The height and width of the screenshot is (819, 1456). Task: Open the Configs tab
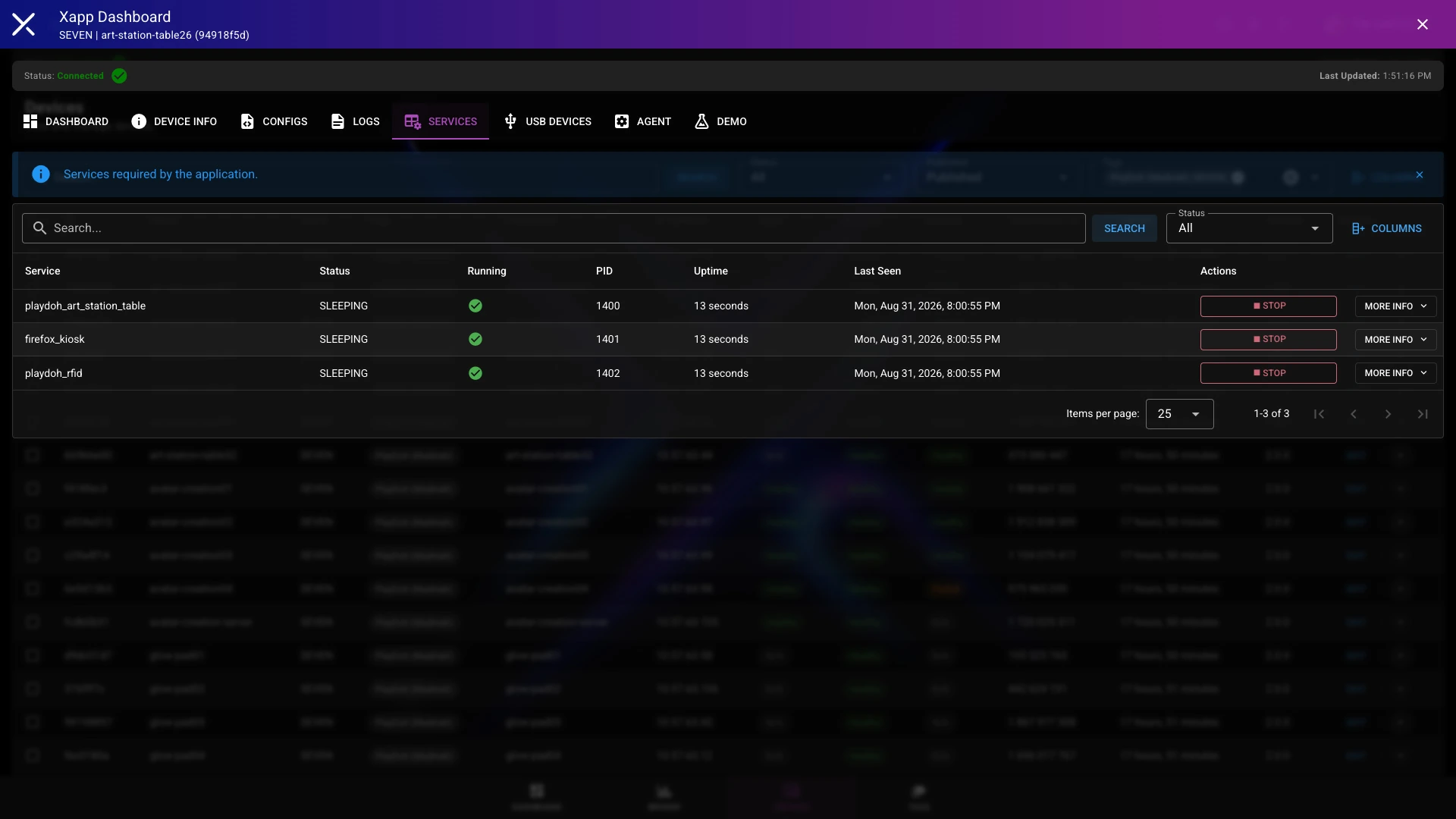pyautogui.click(x=274, y=121)
